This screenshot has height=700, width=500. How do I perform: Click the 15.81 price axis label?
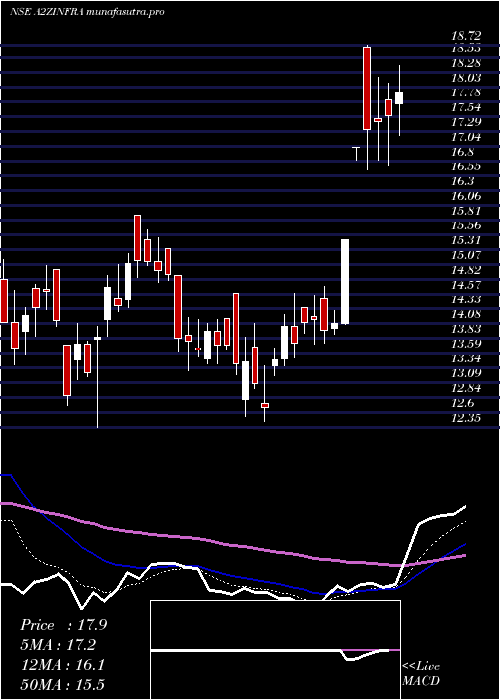click(466, 211)
